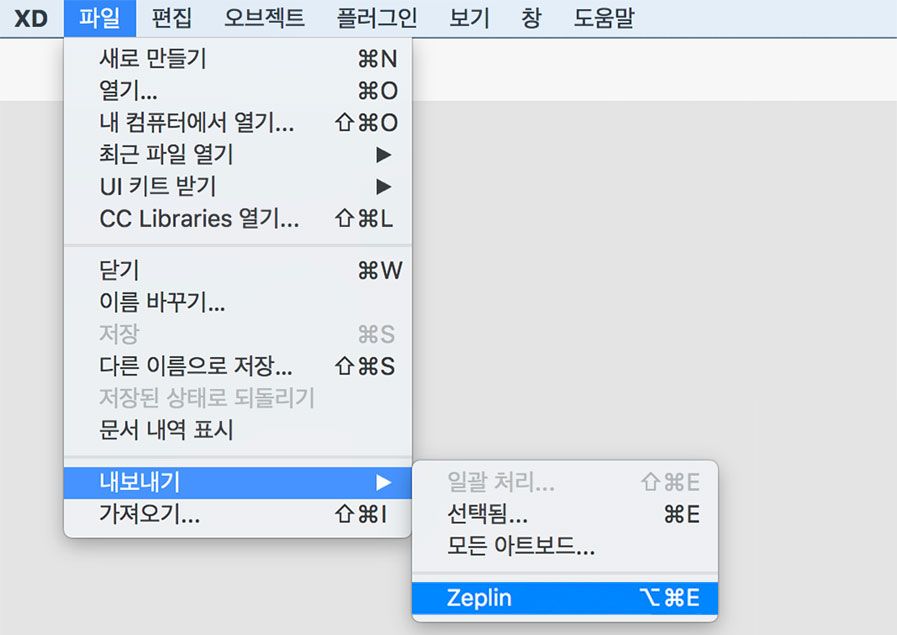
Task: Open the 보기 menu
Action: pyautogui.click(x=469, y=18)
